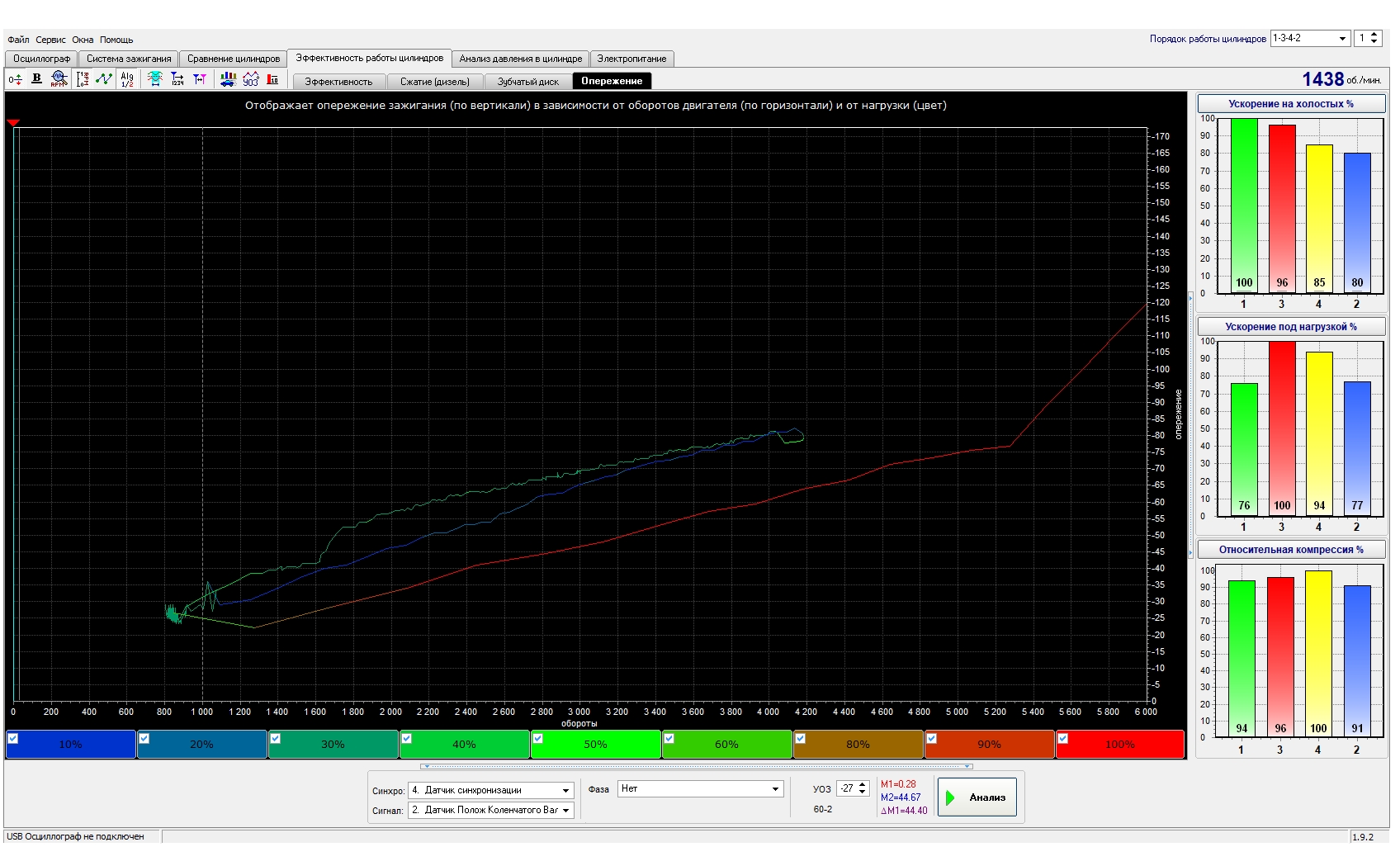
Task: Open the Окна menu
Action: coord(83,40)
